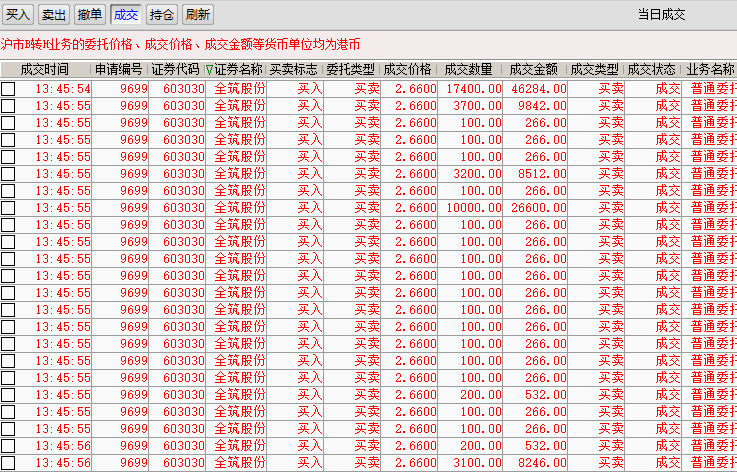Click the 成交类型 column header
This screenshot has width=737, height=472.
(x=595, y=70)
